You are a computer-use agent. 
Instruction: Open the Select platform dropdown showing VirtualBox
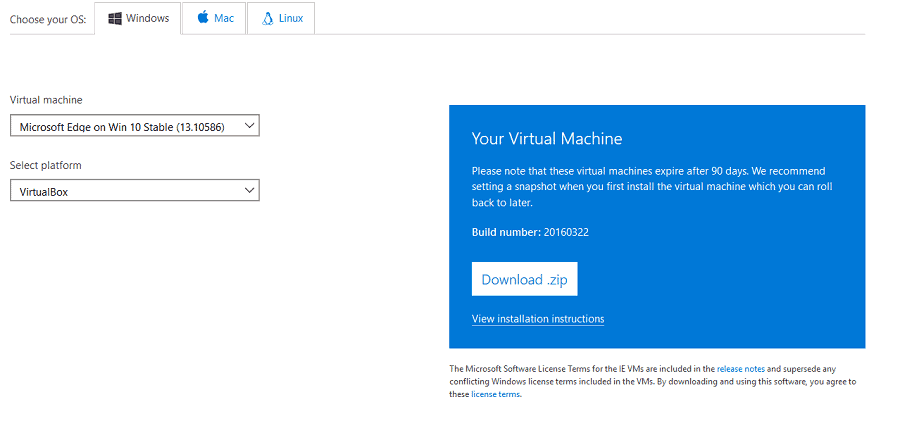click(x=135, y=191)
